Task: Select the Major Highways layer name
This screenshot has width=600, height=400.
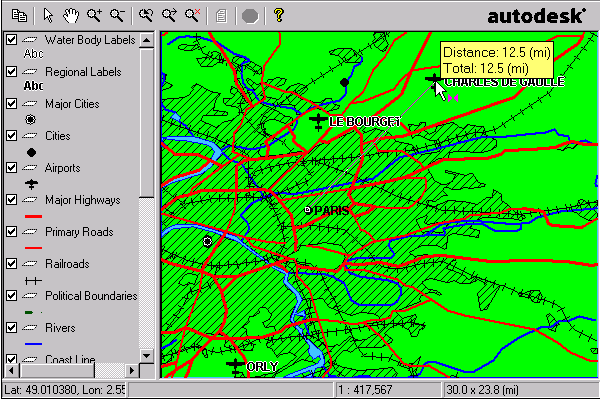Action: [x=82, y=200]
